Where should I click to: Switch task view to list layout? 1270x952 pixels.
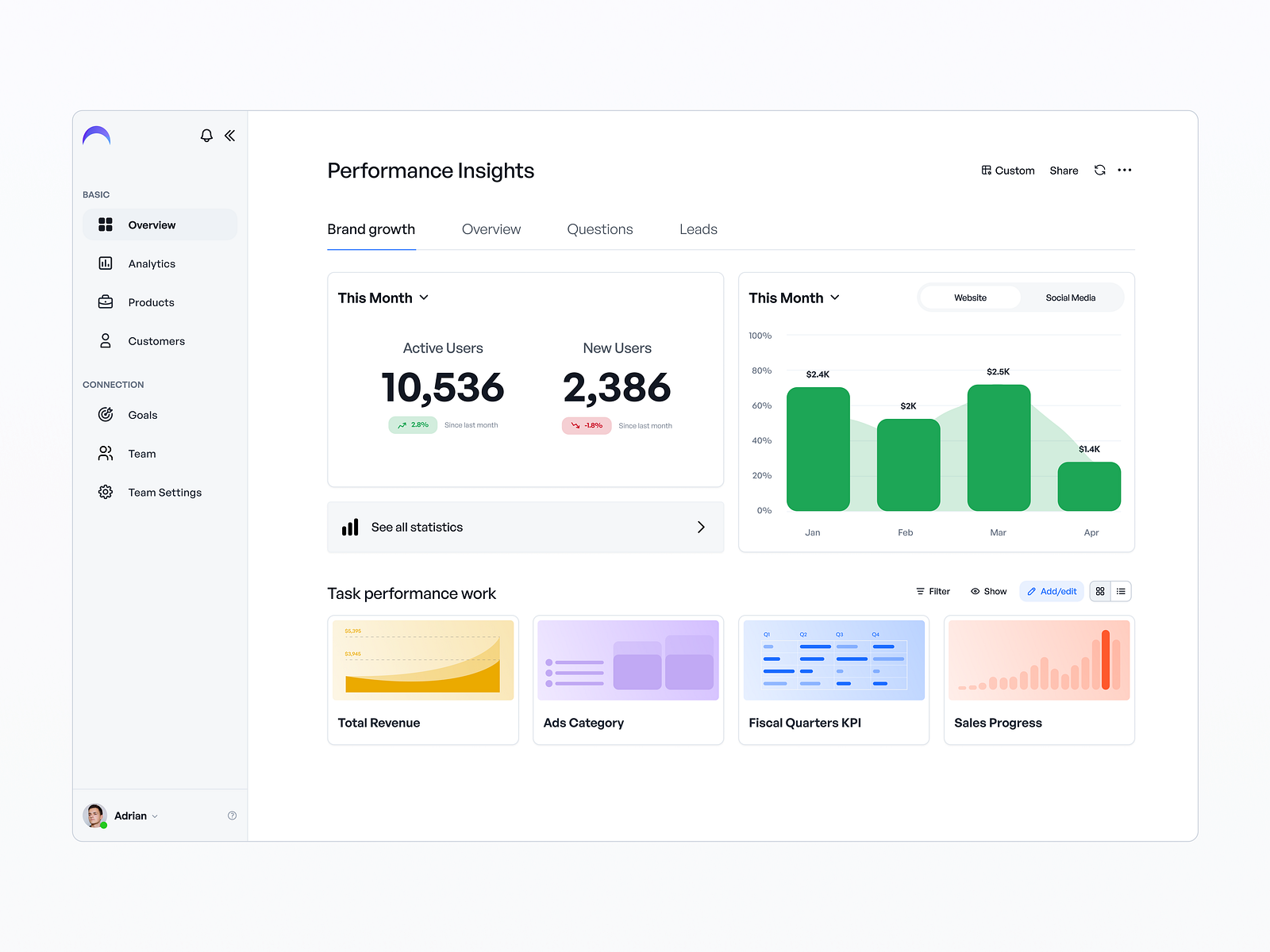[1121, 591]
